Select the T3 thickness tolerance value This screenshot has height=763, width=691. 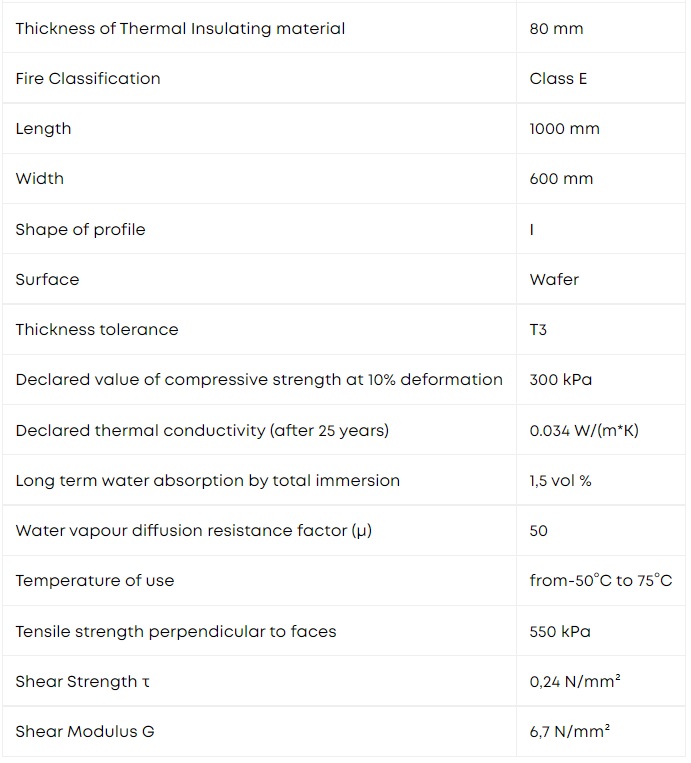538,330
